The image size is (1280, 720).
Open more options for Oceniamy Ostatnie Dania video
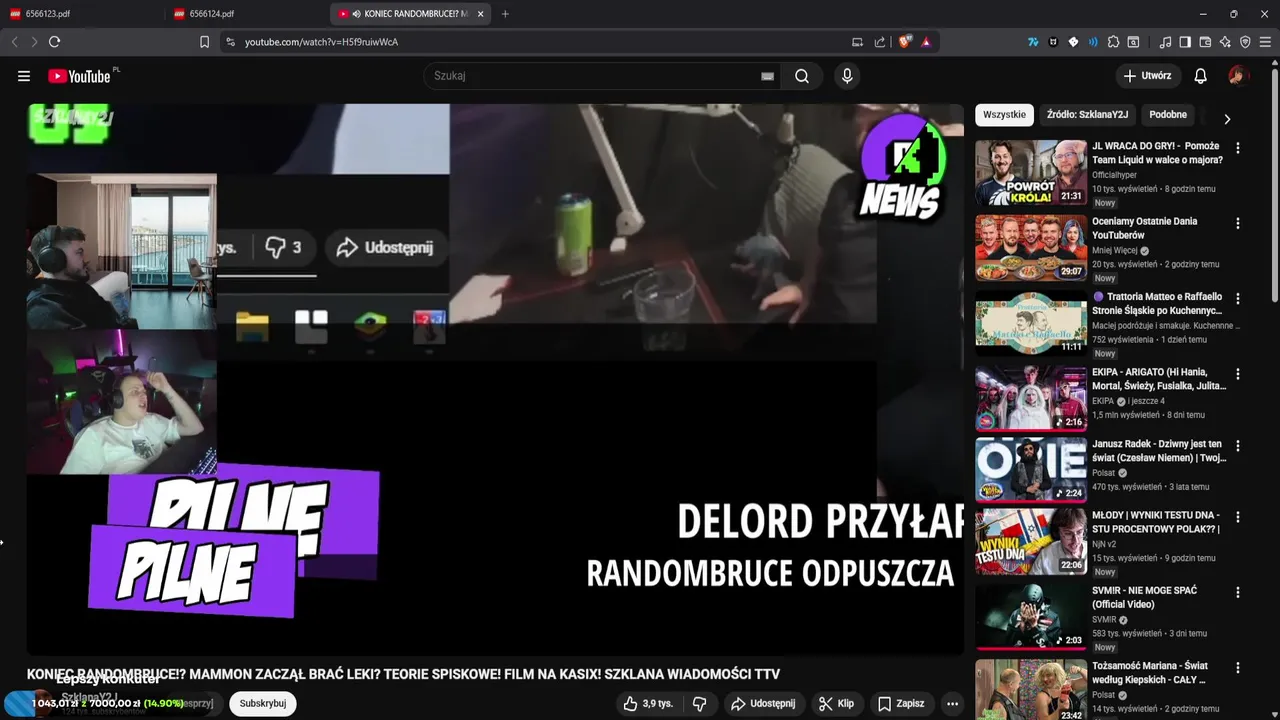[x=1238, y=223]
